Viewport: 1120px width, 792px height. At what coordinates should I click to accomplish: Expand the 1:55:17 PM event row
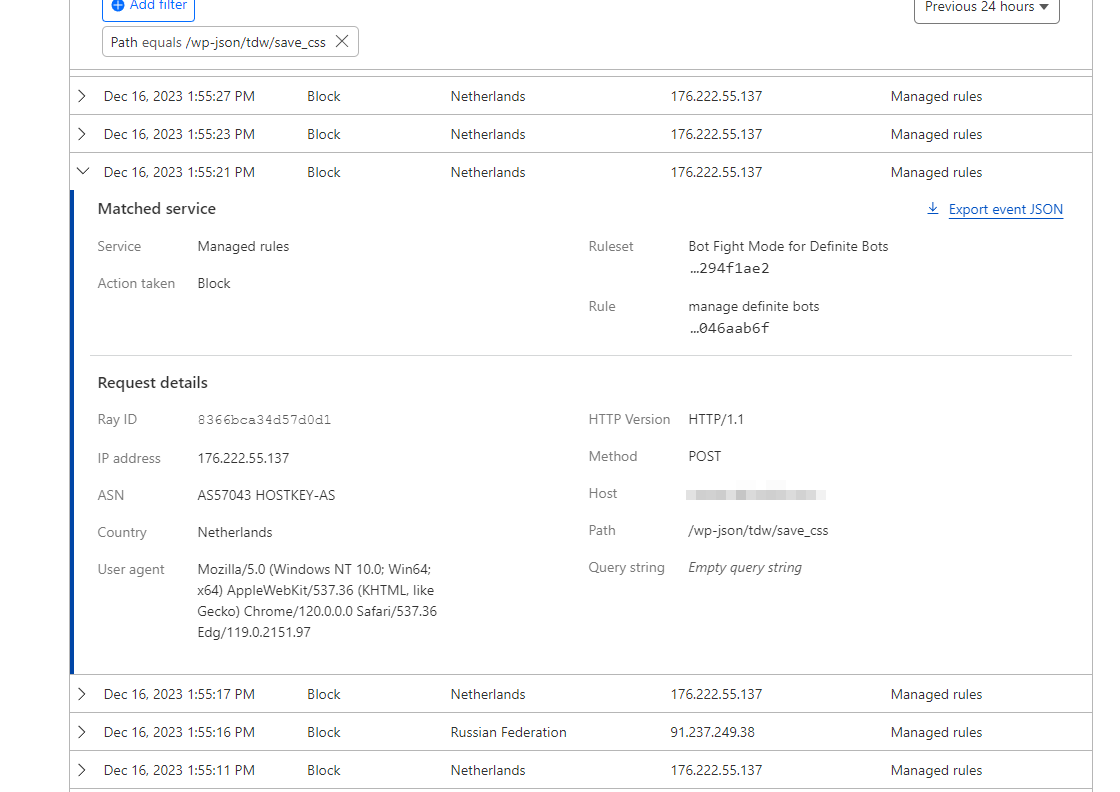[x=82, y=693]
